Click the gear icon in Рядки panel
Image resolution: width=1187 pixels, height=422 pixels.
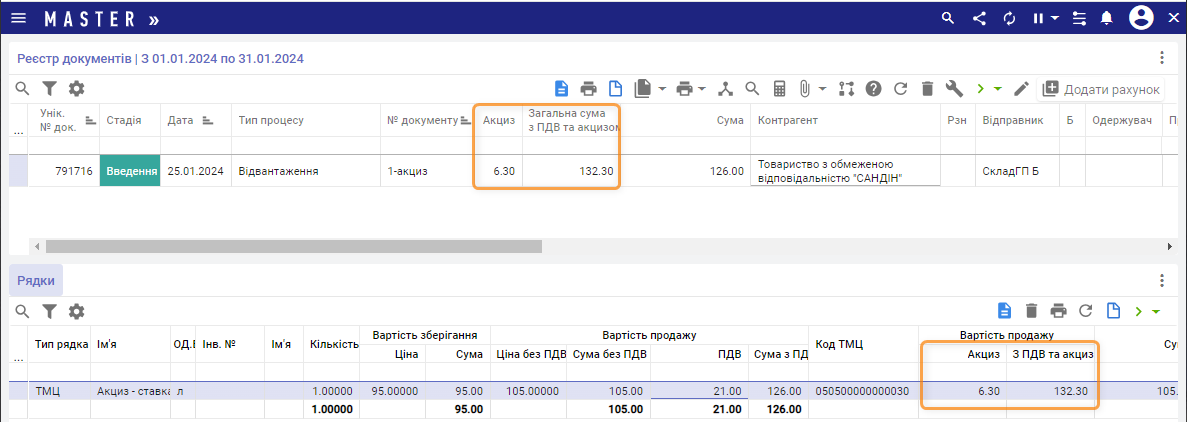pyautogui.click(x=76, y=311)
